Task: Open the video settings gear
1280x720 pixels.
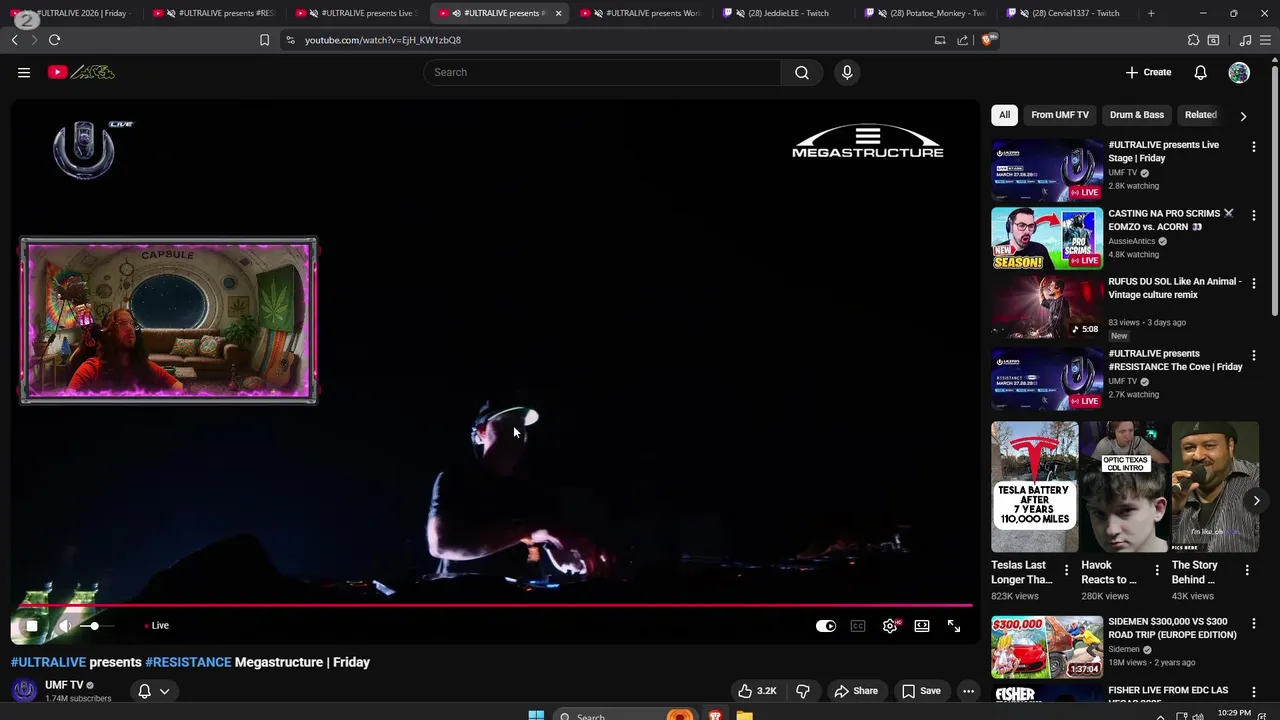Action: pyautogui.click(x=890, y=626)
